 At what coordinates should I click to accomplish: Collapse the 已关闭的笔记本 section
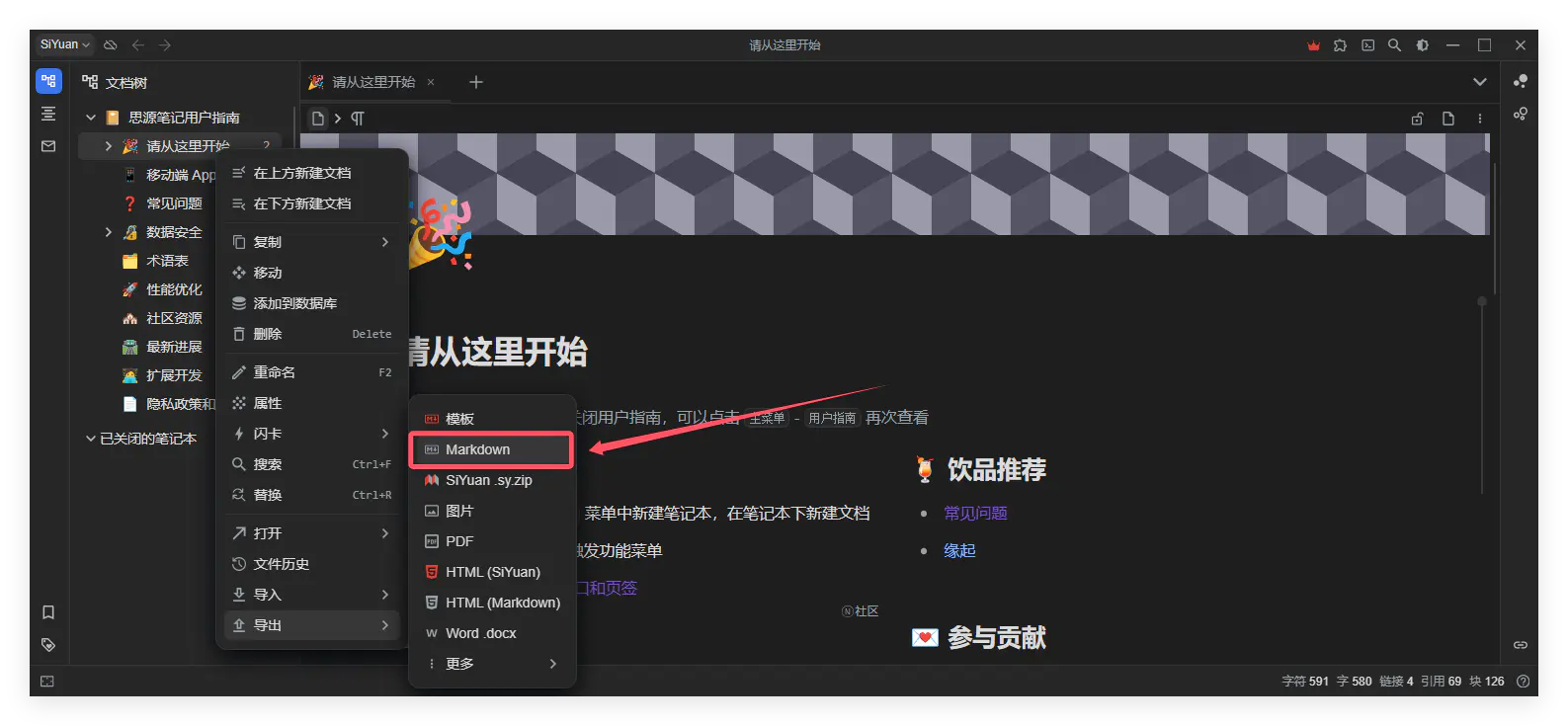pos(91,439)
